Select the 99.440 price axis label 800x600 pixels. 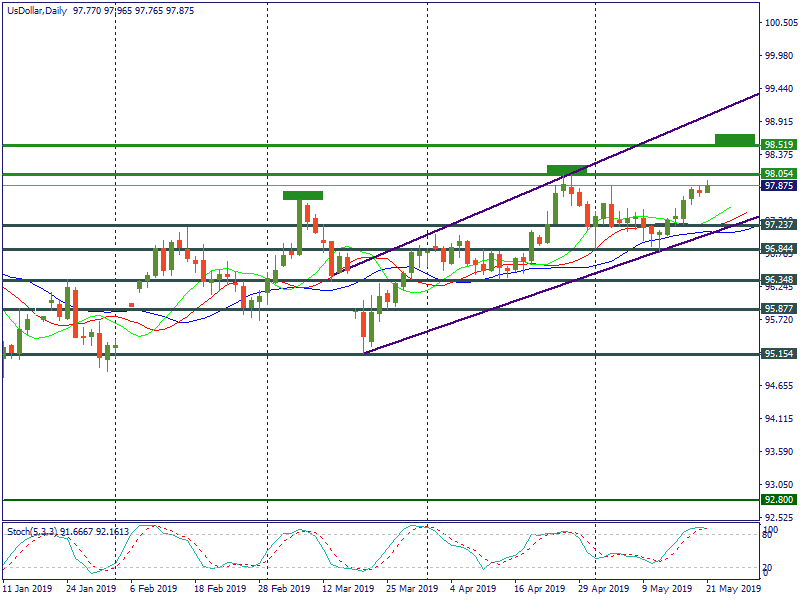click(778, 89)
